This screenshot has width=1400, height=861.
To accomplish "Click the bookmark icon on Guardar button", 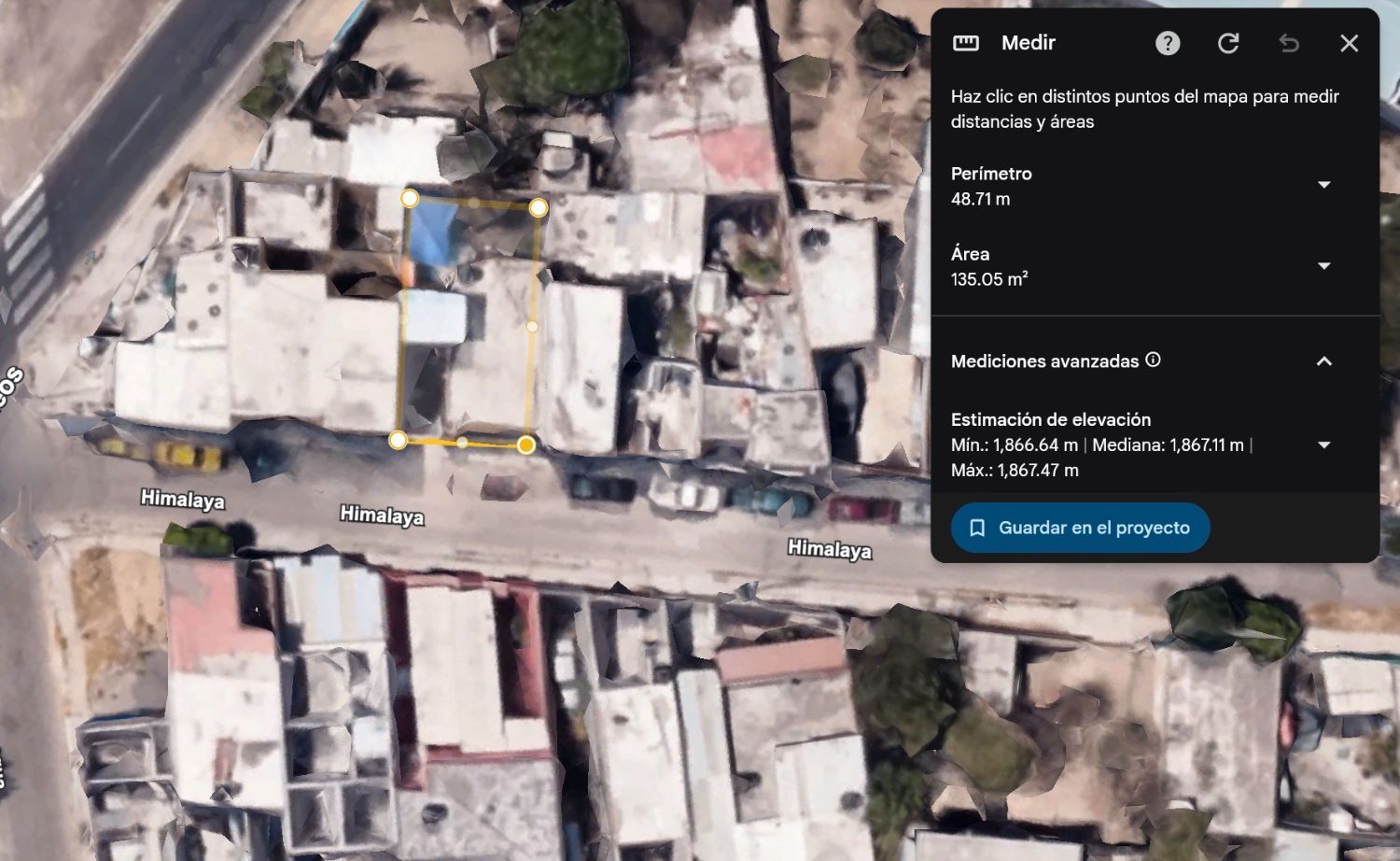I will [x=977, y=529].
